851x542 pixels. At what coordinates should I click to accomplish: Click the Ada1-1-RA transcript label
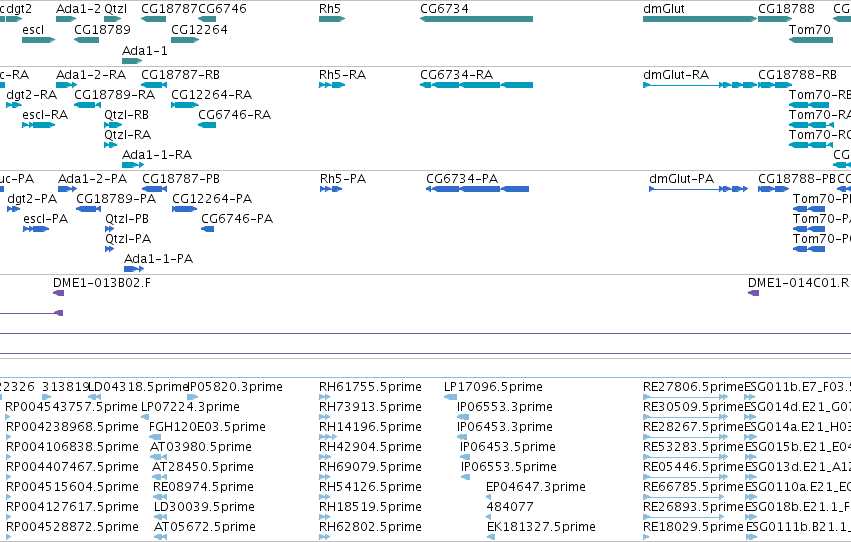(157, 155)
